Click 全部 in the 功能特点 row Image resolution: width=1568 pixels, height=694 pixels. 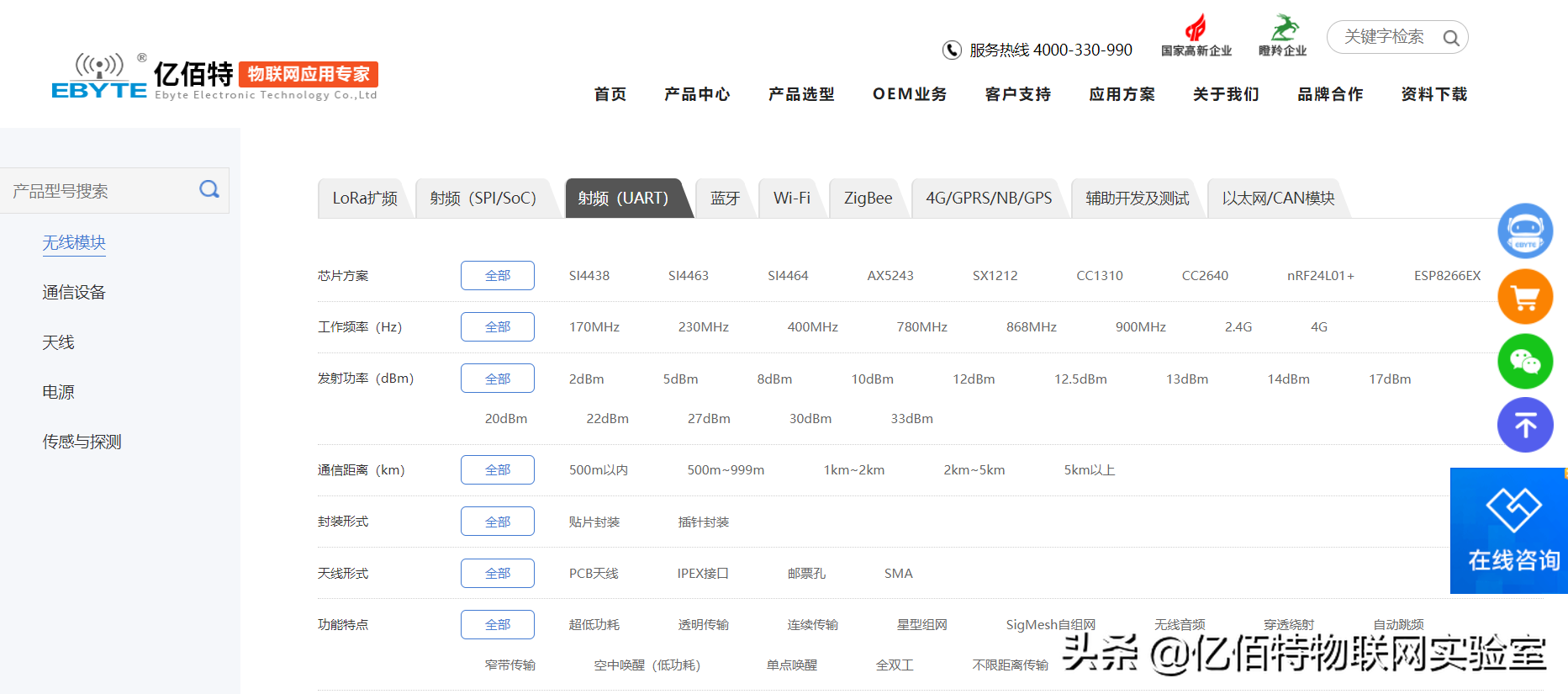click(x=498, y=624)
